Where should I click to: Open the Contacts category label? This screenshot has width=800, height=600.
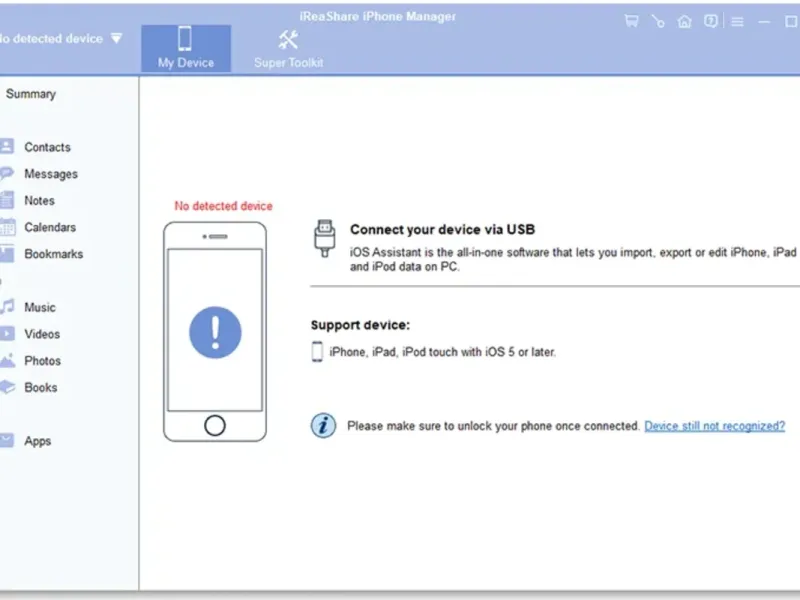pos(47,147)
